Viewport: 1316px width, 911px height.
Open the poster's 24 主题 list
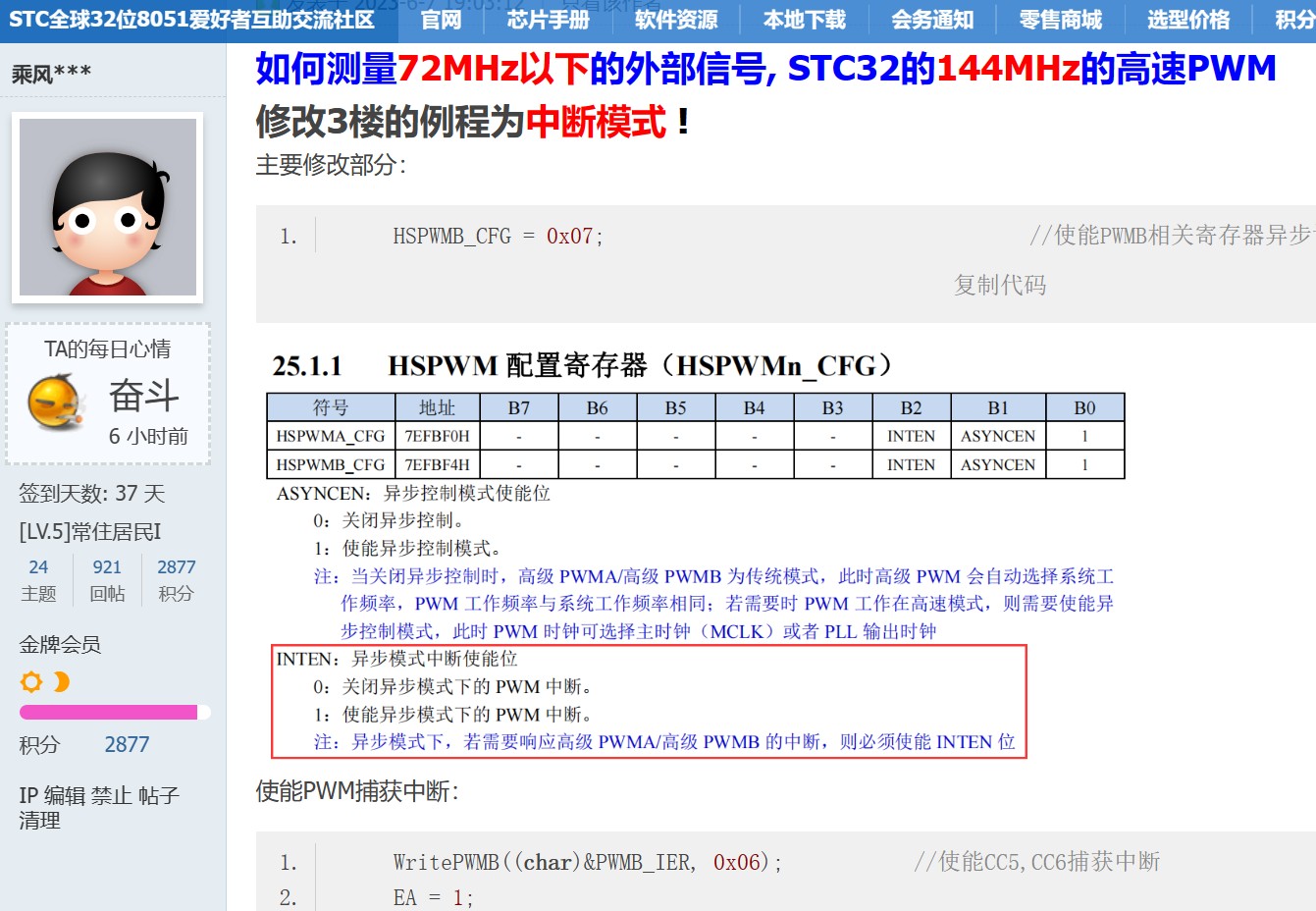click(x=38, y=579)
